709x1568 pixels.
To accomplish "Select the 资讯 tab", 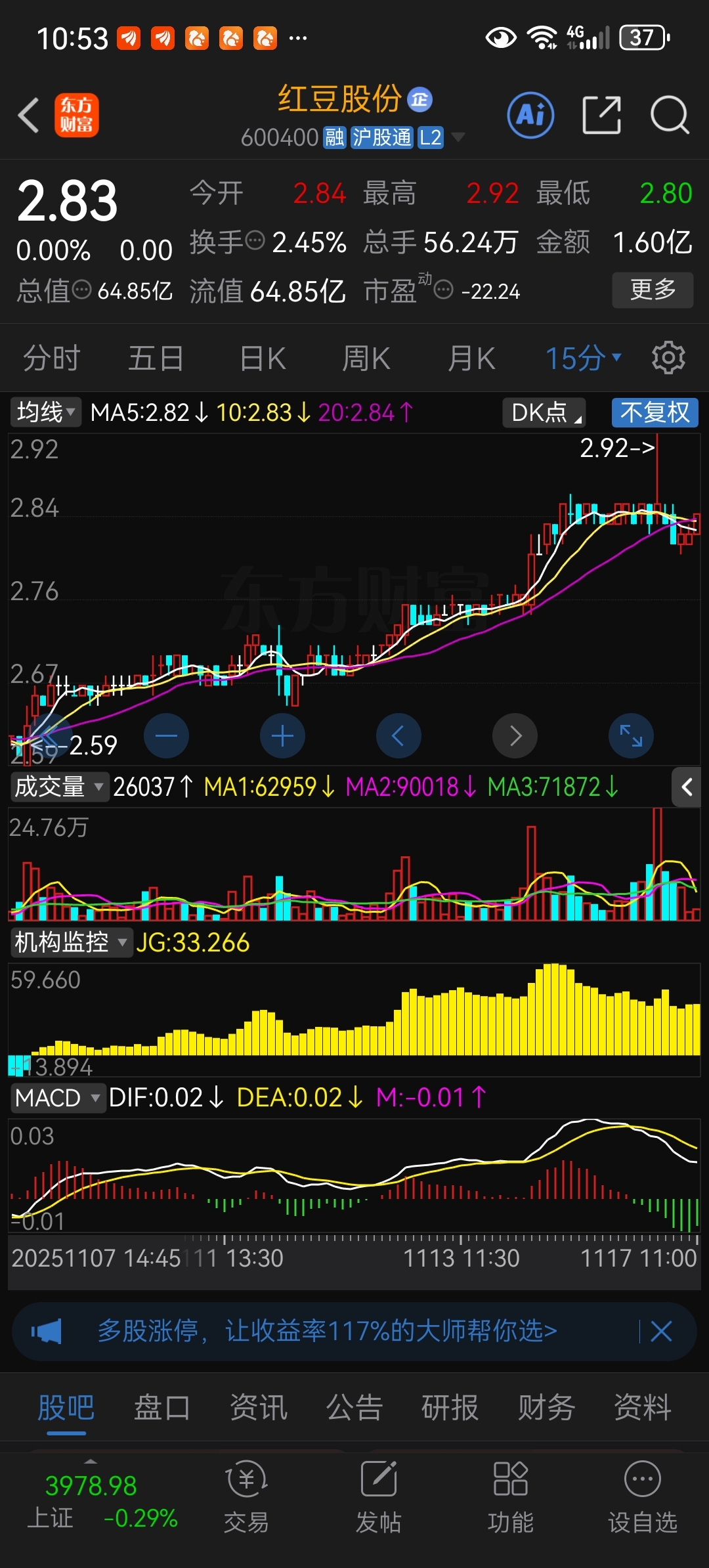I will point(259,1408).
